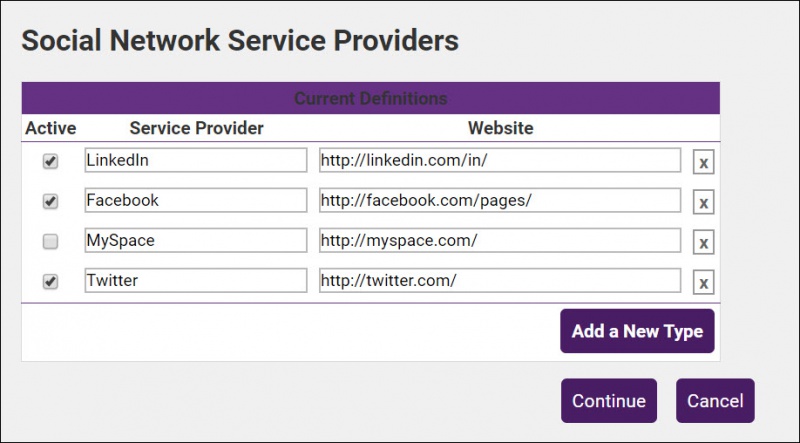Disable the Twitter active checkbox
The image size is (800, 443).
point(51,282)
